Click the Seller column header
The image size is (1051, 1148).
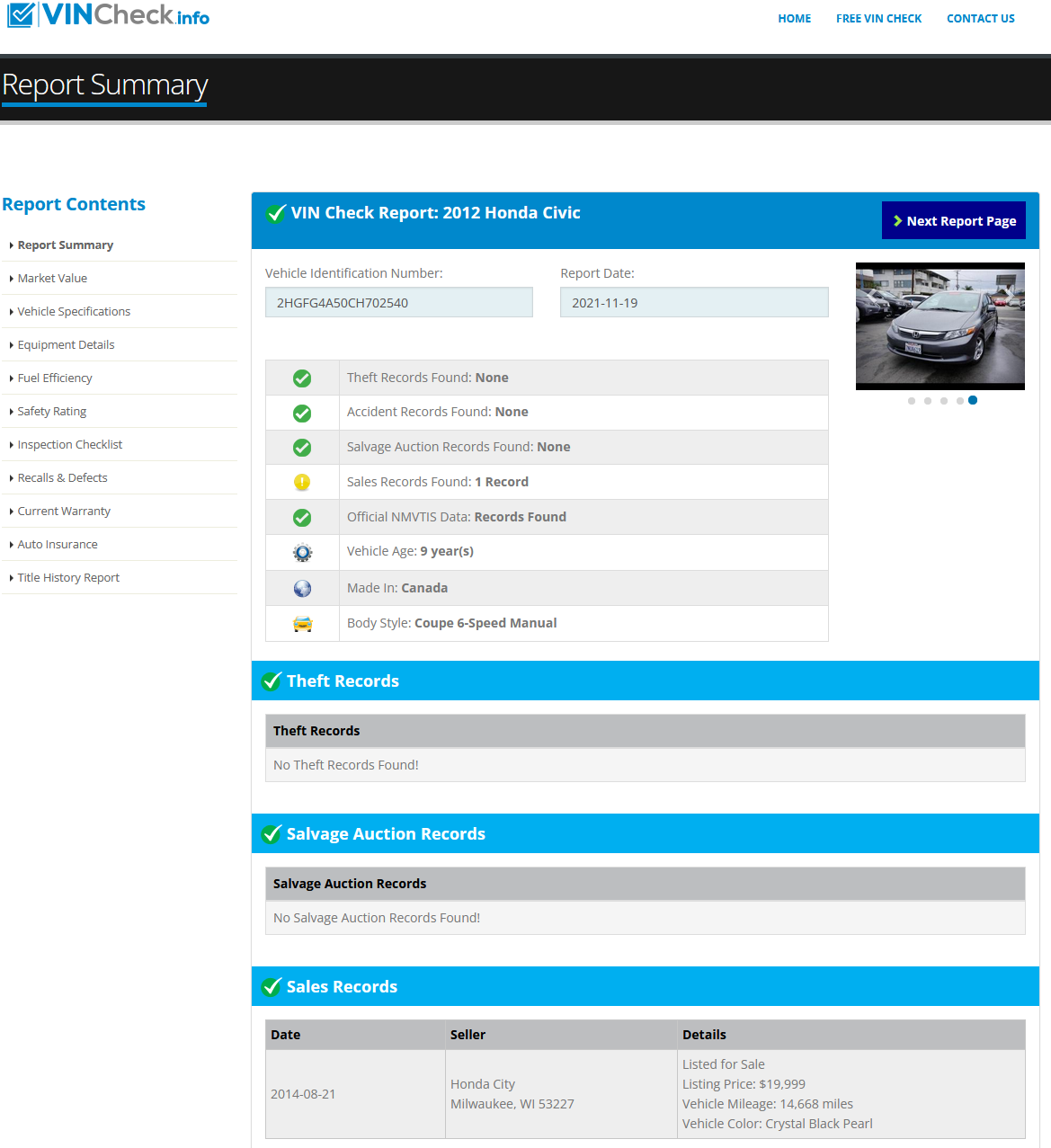(468, 1035)
